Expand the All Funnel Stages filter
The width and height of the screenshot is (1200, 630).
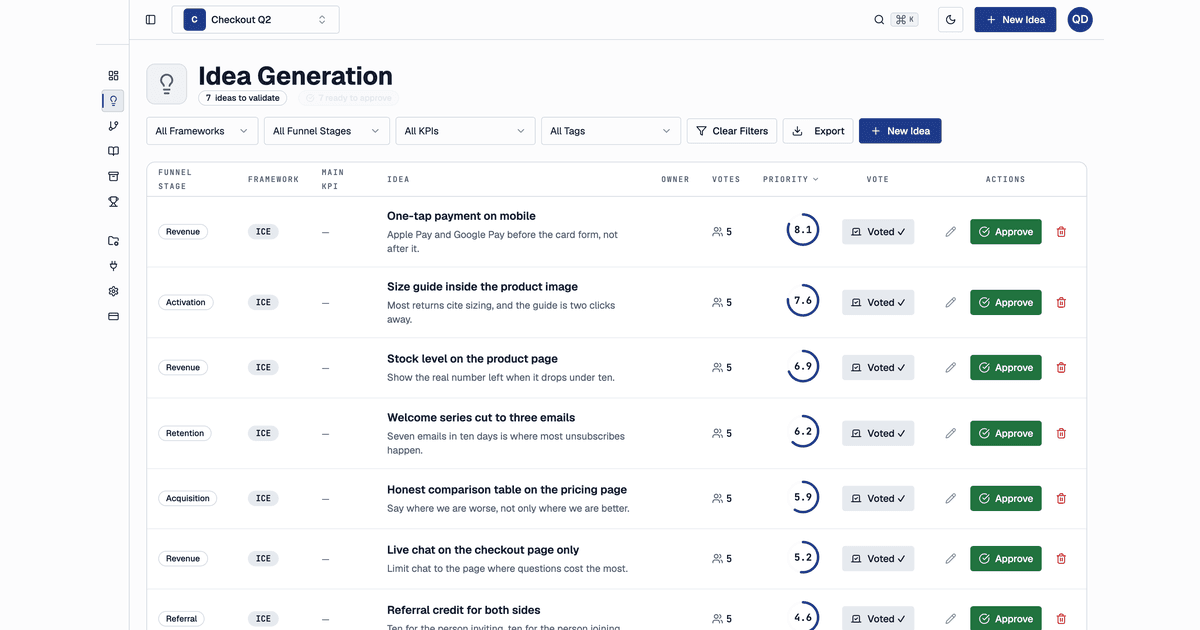tap(327, 131)
